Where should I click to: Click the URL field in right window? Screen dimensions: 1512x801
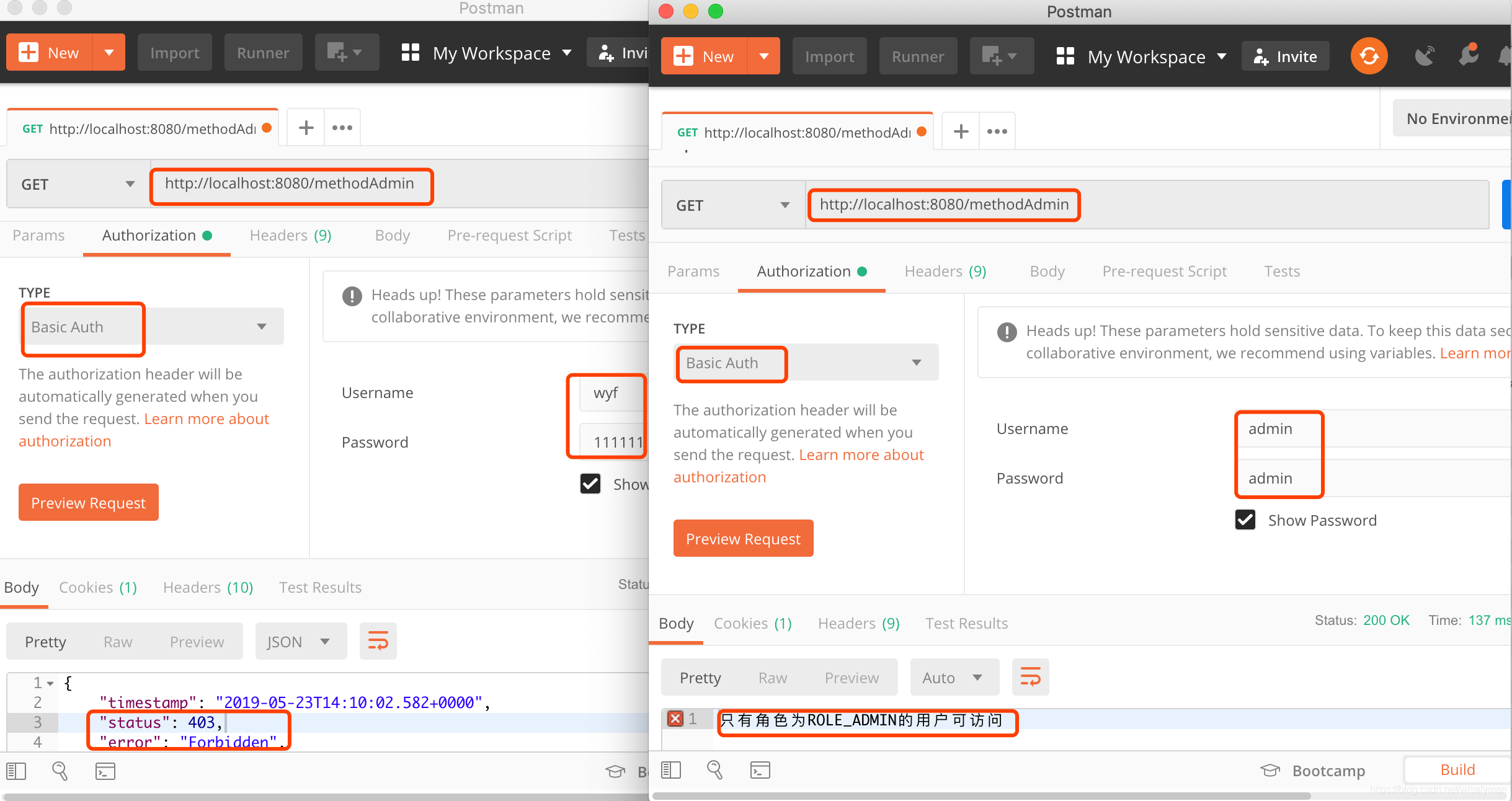point(1147,205)
